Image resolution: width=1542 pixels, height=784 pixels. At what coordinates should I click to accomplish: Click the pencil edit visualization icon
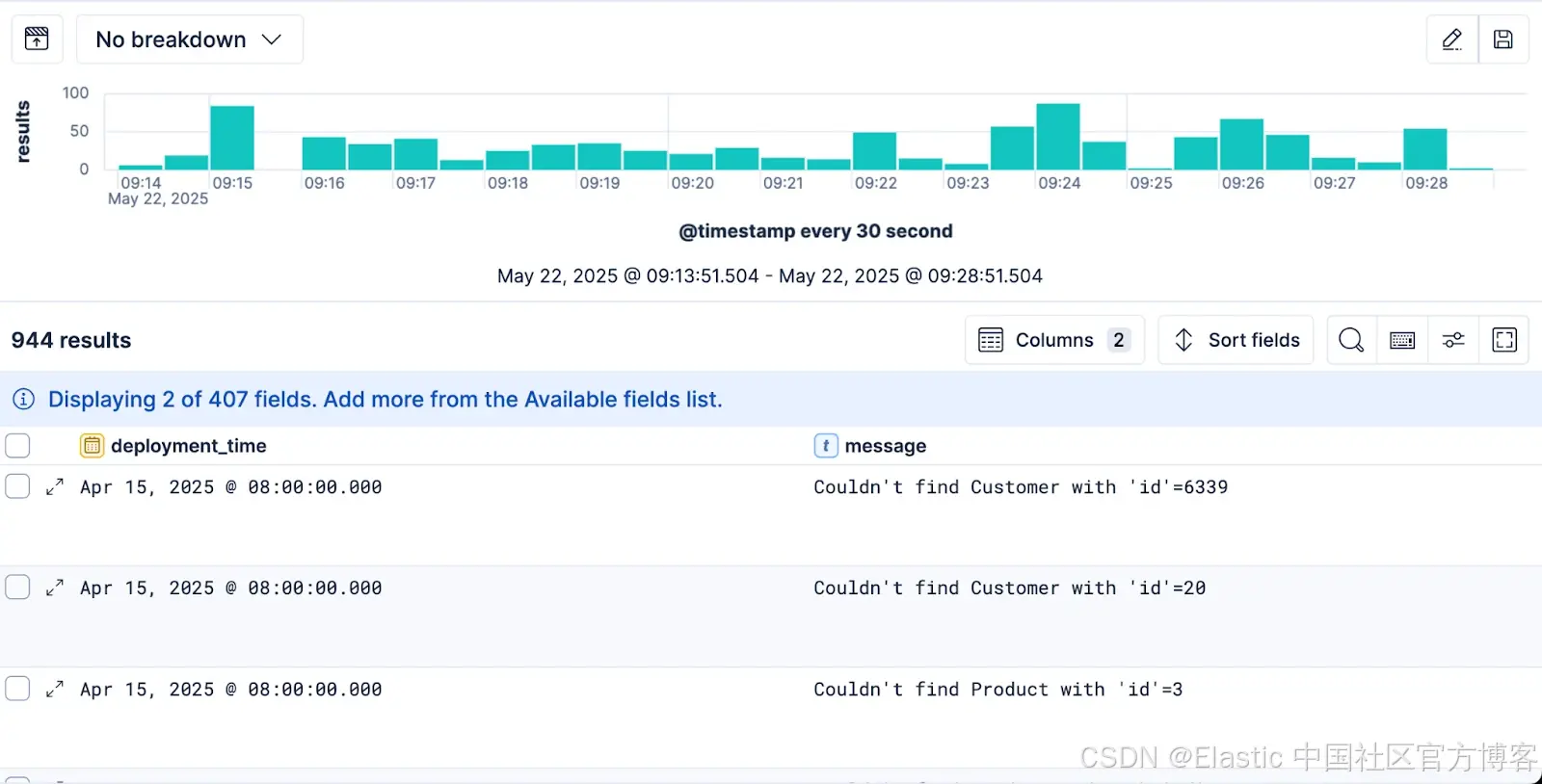pyautogui.click(x=1451, y=39)
